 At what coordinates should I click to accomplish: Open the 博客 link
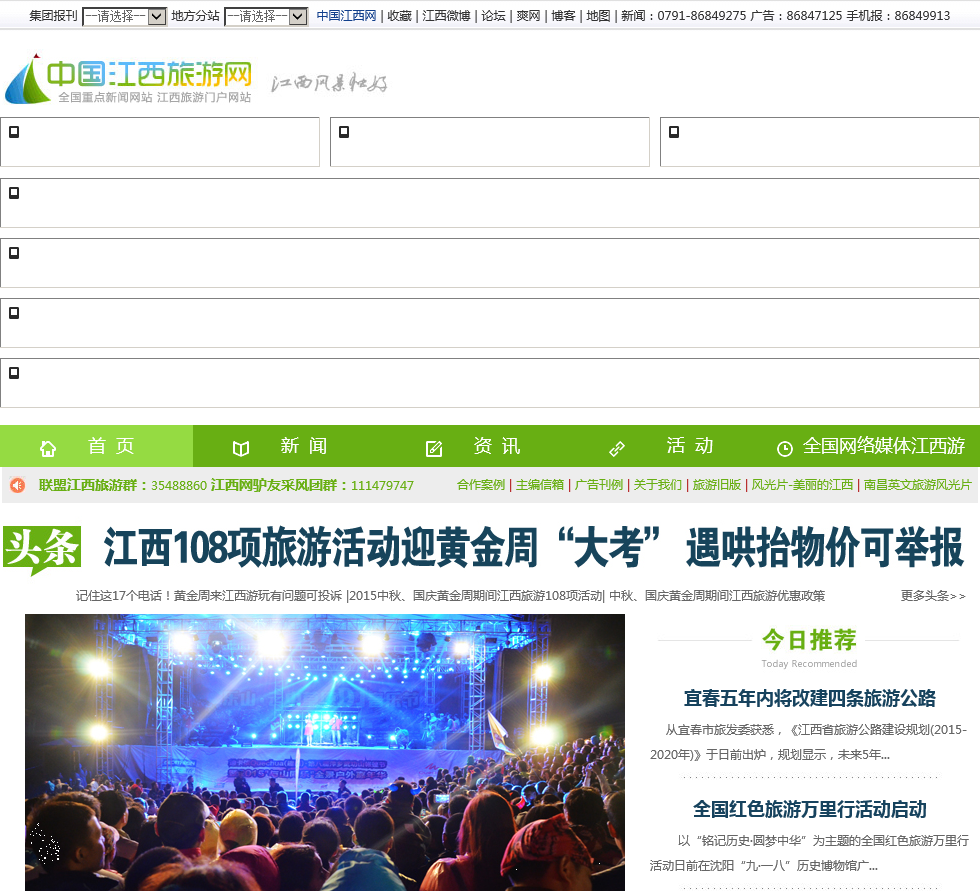click(563, 16)
